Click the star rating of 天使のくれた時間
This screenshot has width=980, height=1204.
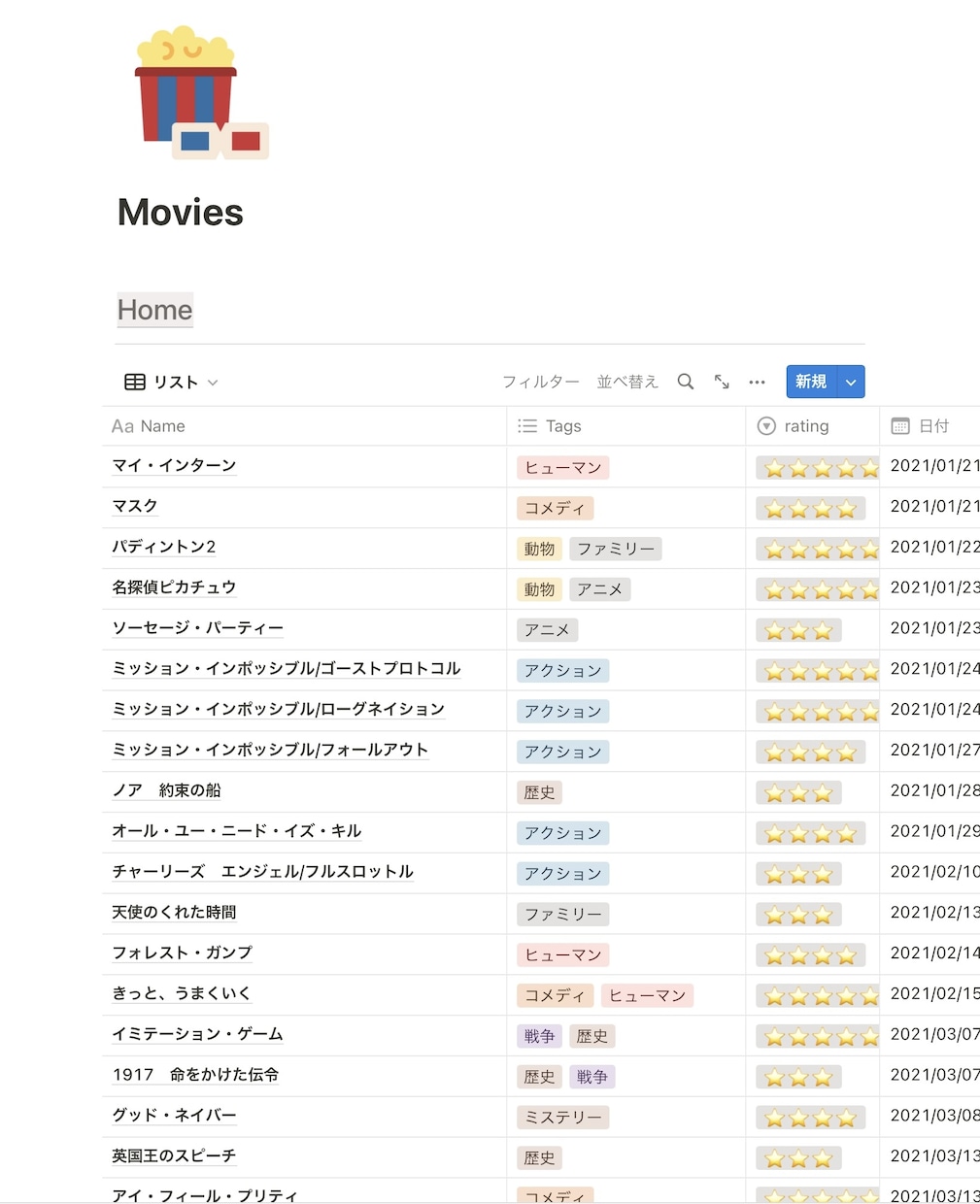tap(799, 916)
